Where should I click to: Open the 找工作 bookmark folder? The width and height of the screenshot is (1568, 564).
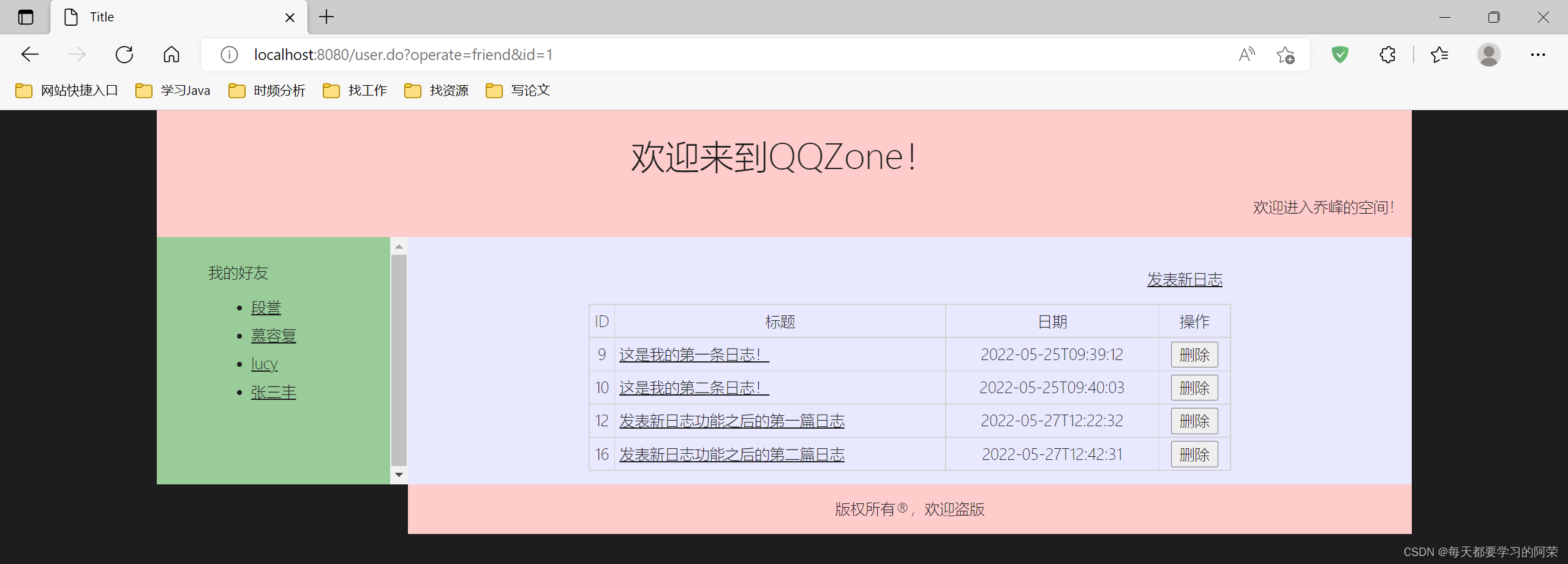[x=355, y=91]
